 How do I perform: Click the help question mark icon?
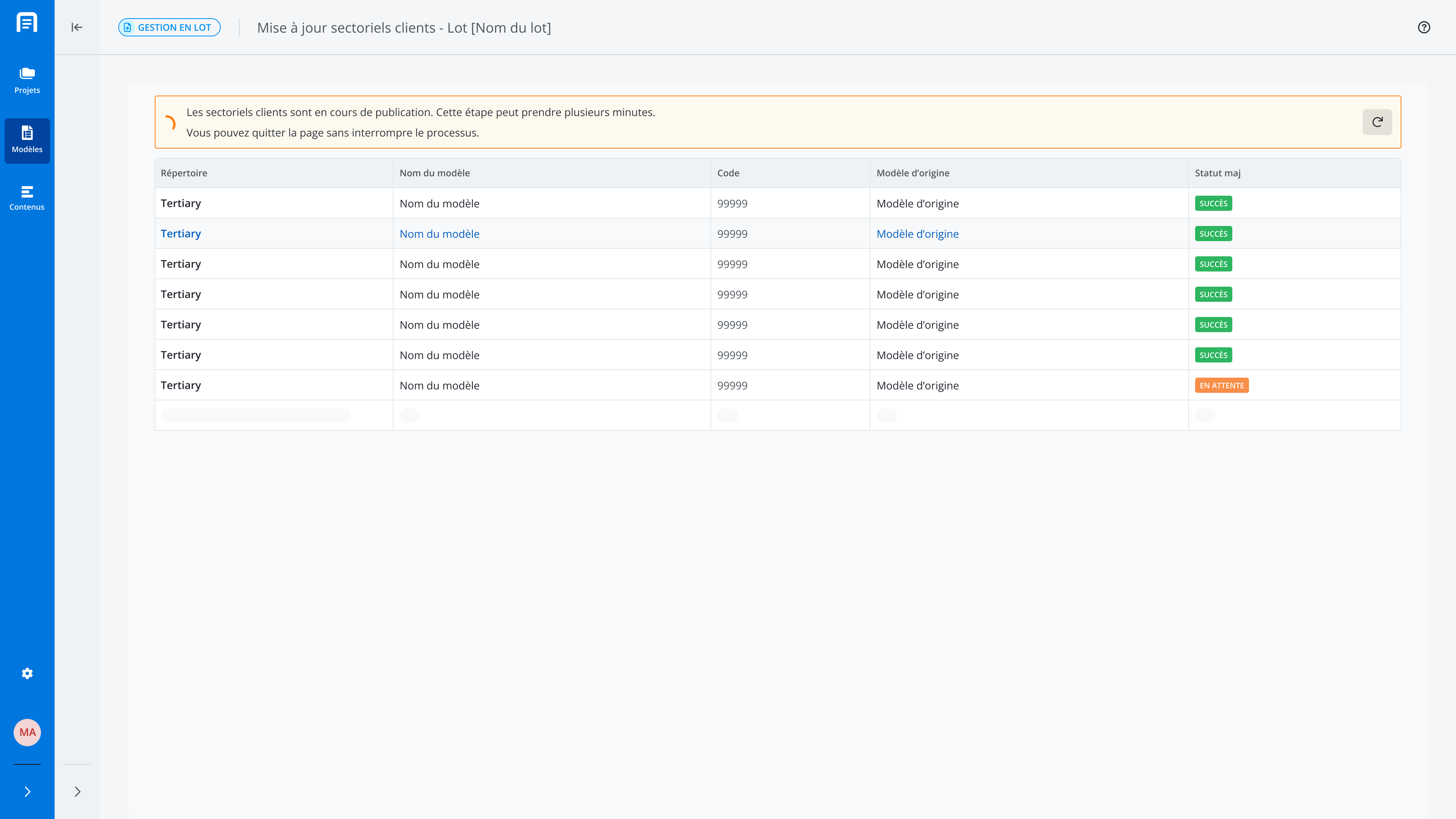click(x=1424, y=27)
